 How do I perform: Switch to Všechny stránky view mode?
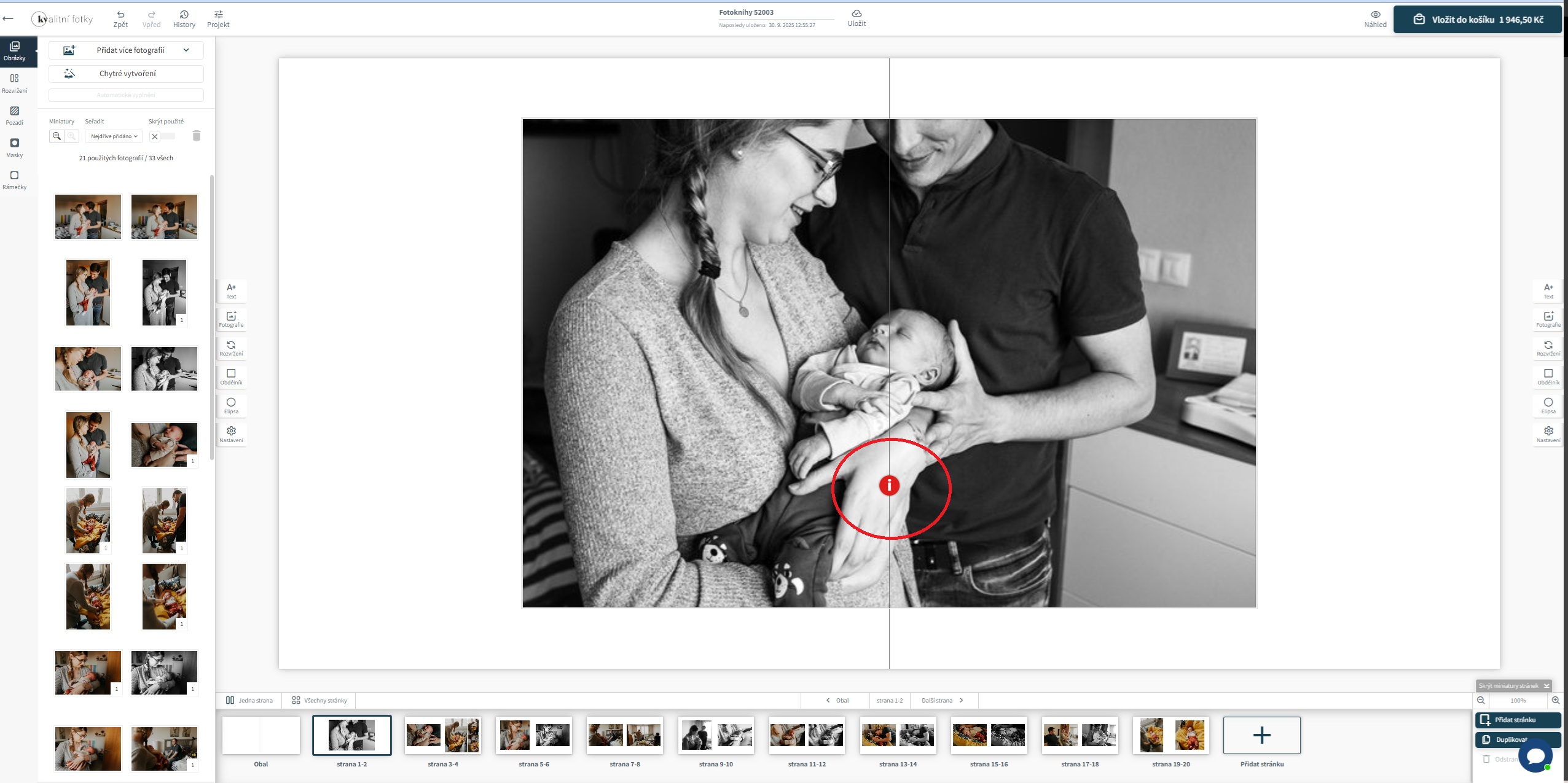pyautogui.click(x=318, y=700)
